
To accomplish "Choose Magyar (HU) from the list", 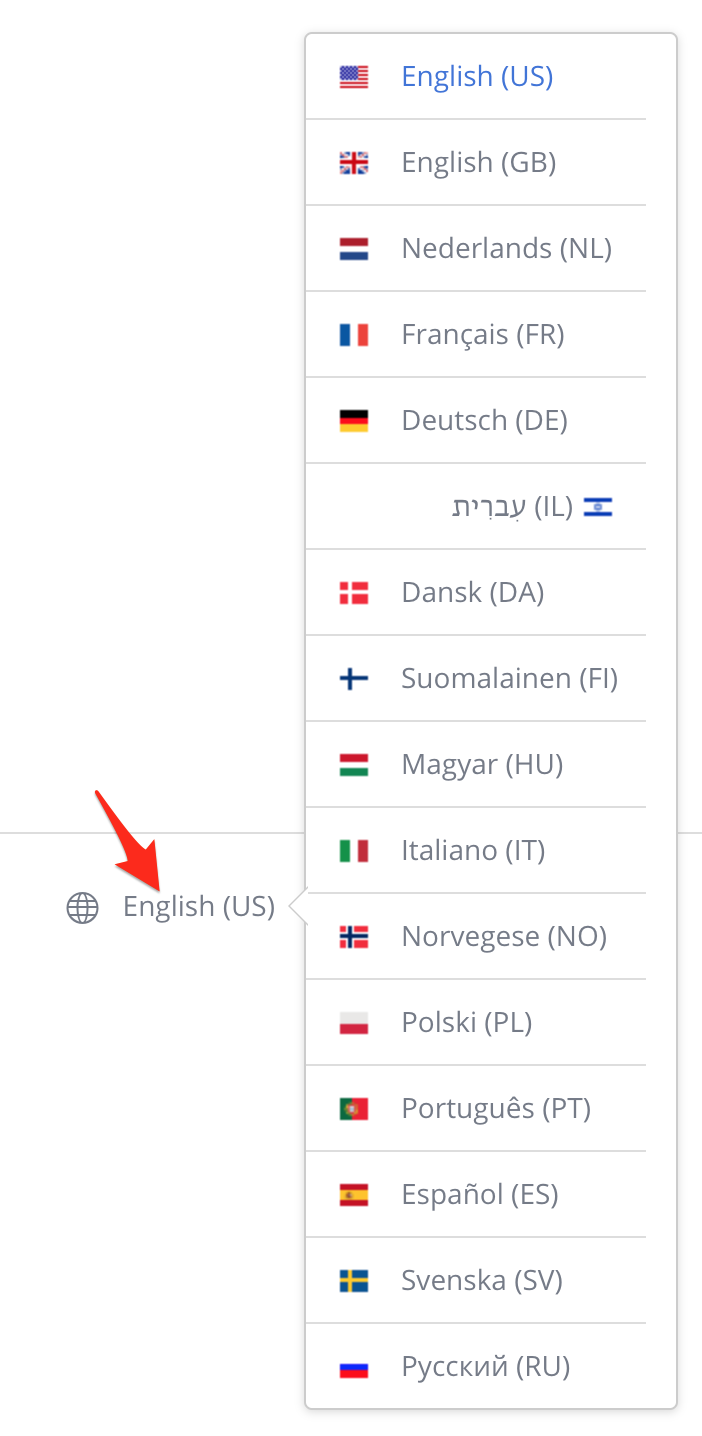I will pyautogui.click(x=476, y=764).
